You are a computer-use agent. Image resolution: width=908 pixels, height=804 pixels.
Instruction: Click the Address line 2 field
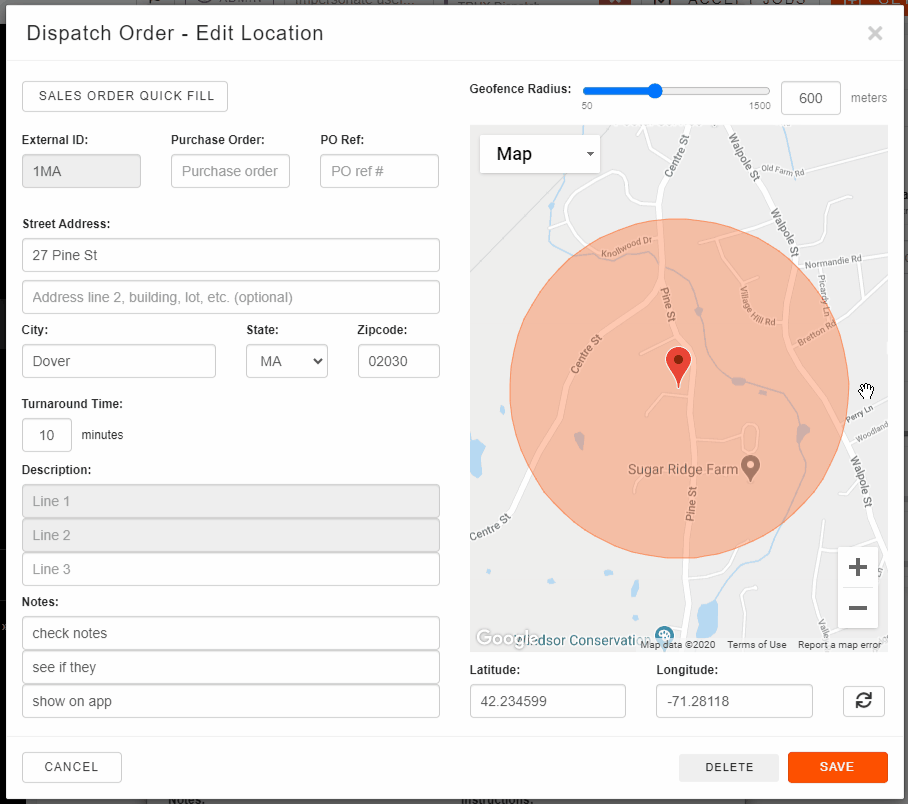click(x=230, y=297)
